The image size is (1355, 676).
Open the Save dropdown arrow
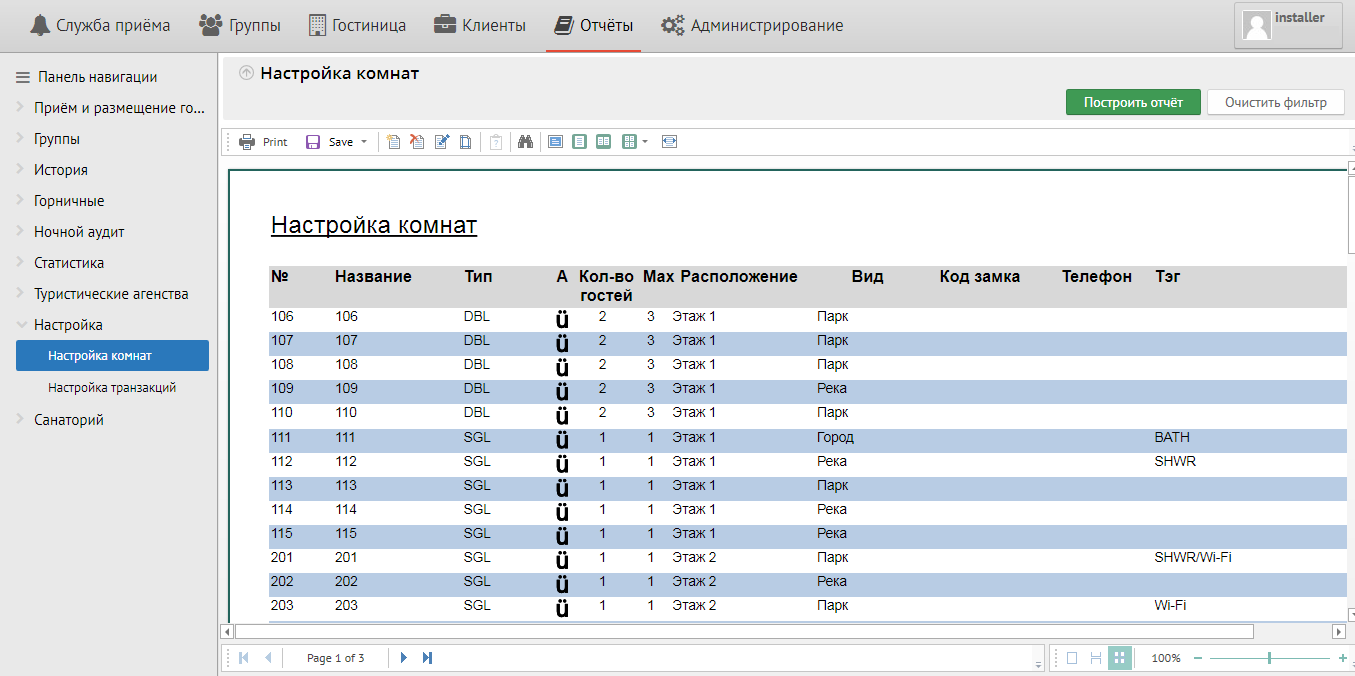point(364,142)
